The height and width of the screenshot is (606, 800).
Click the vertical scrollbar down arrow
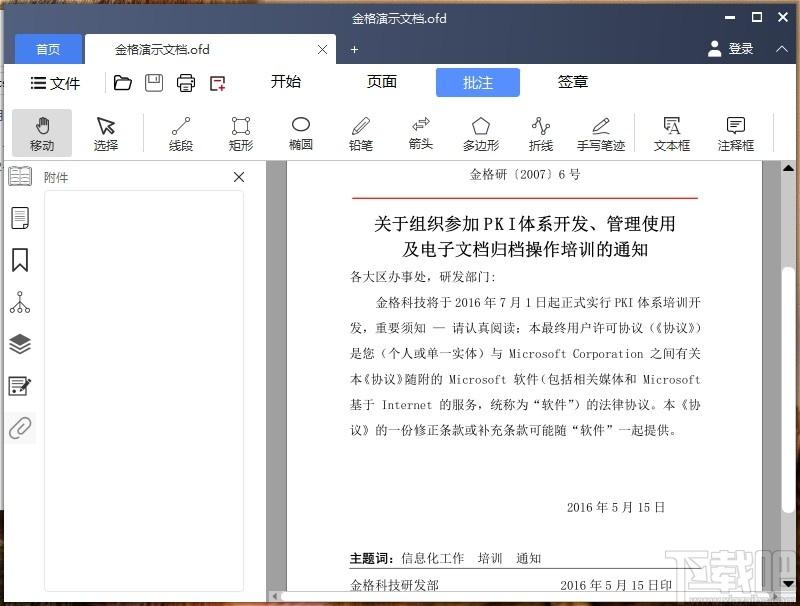click(789, 584)
